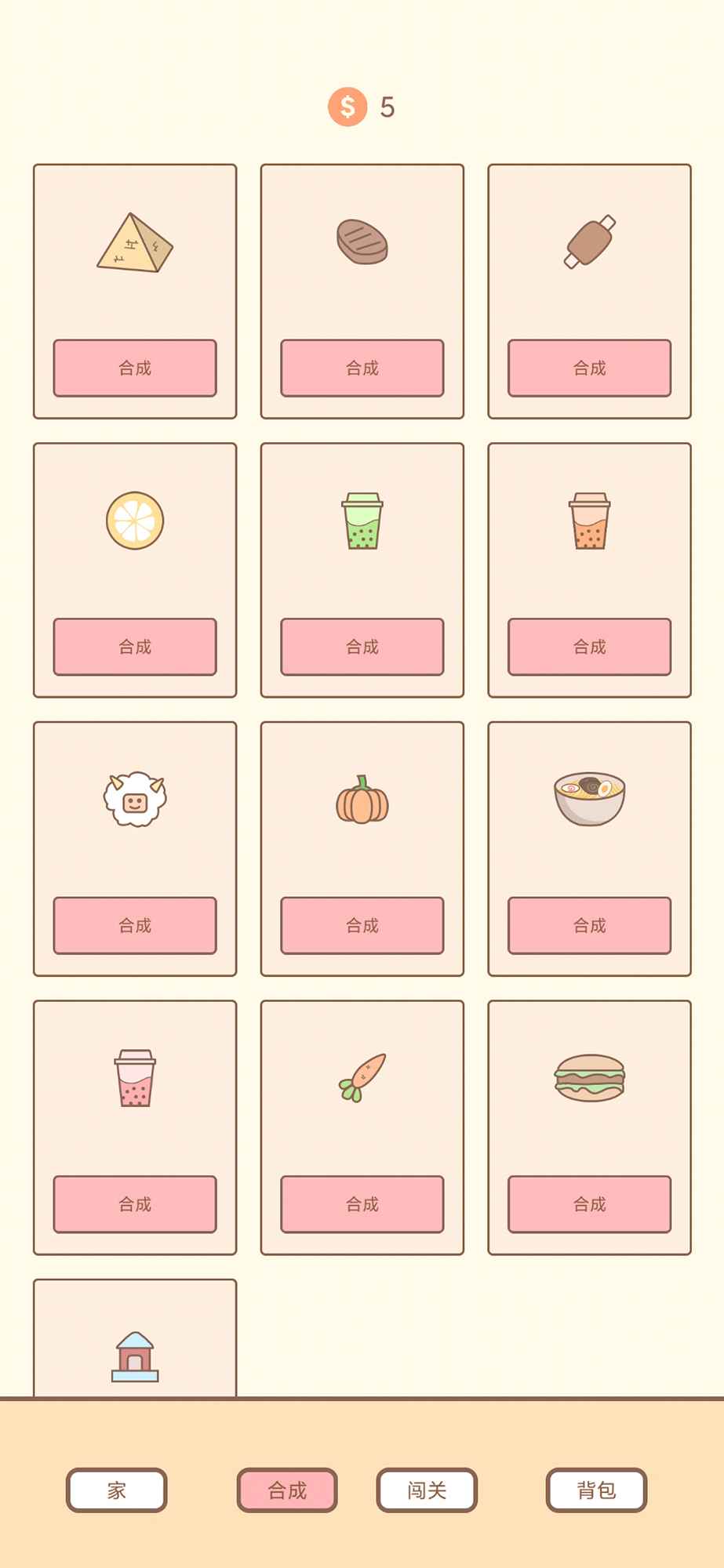This screenshot has width=724, height=1568.
Task: Select the orange pumpkin icon
Action: [362, 800]
